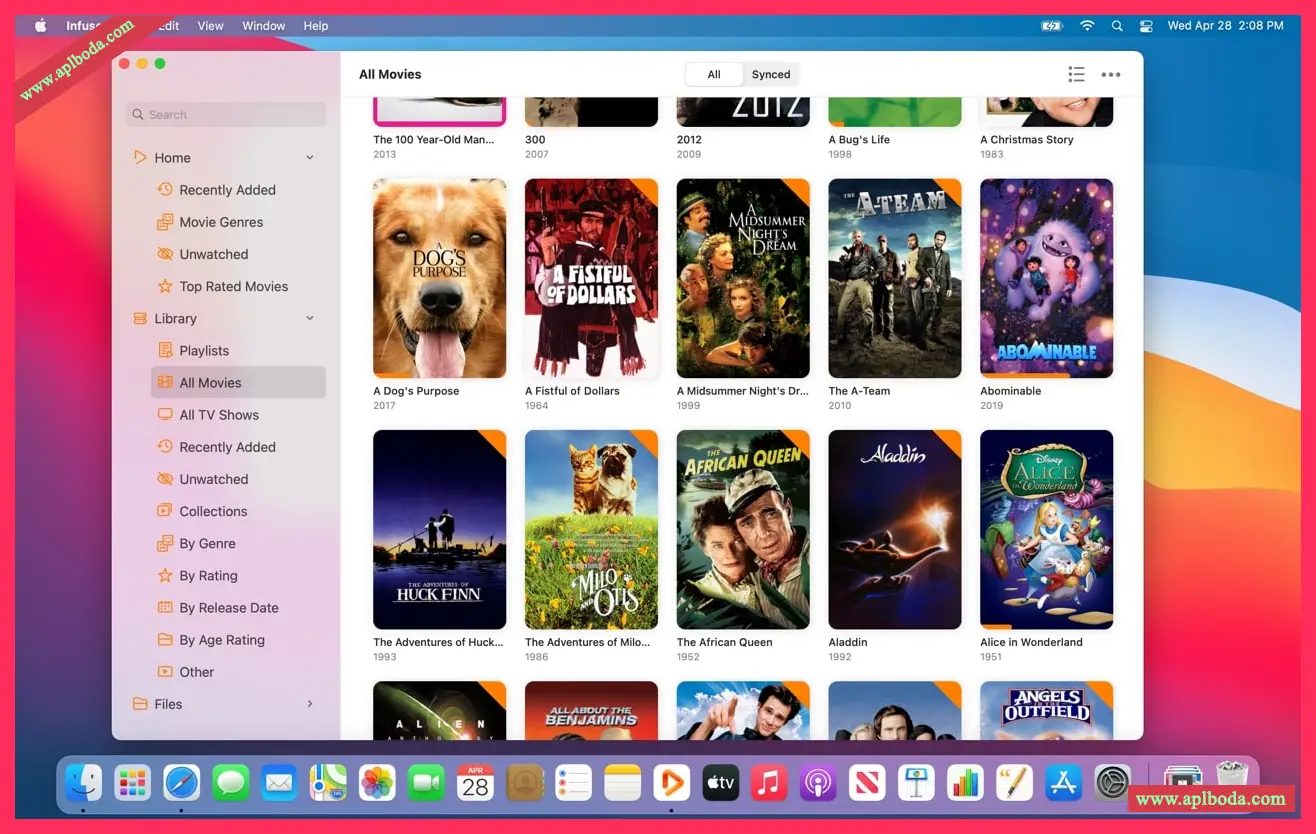Switch filter to Synced

770,74
